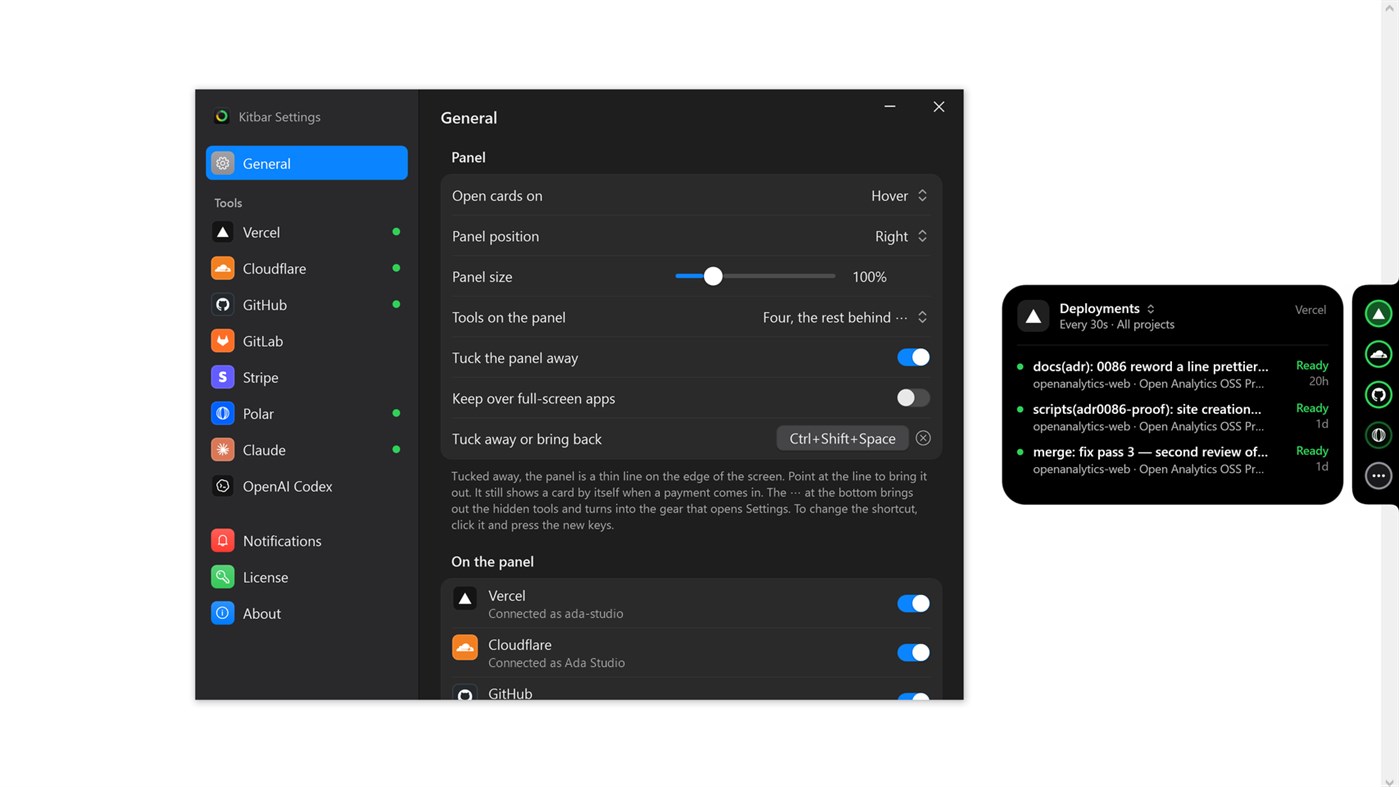
Task: Click the Polar button on the side panel strip
Action: pyautogui.click(x=1378, y=435)
